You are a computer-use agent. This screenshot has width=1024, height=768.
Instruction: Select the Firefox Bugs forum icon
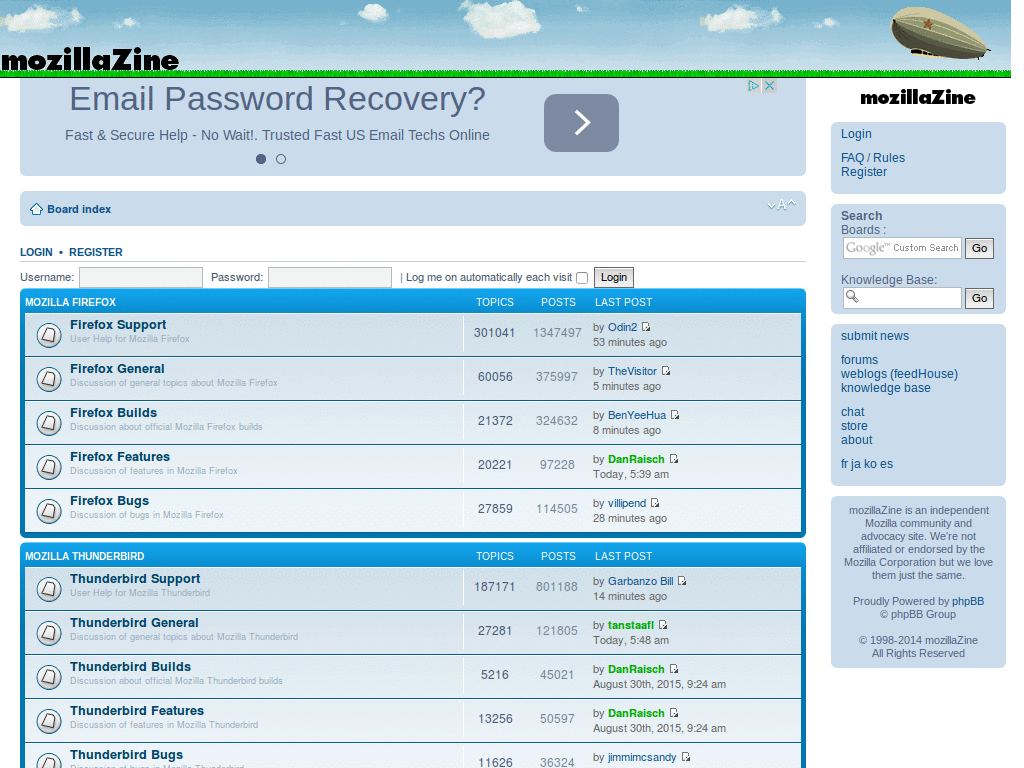click(x=48, y=510)
